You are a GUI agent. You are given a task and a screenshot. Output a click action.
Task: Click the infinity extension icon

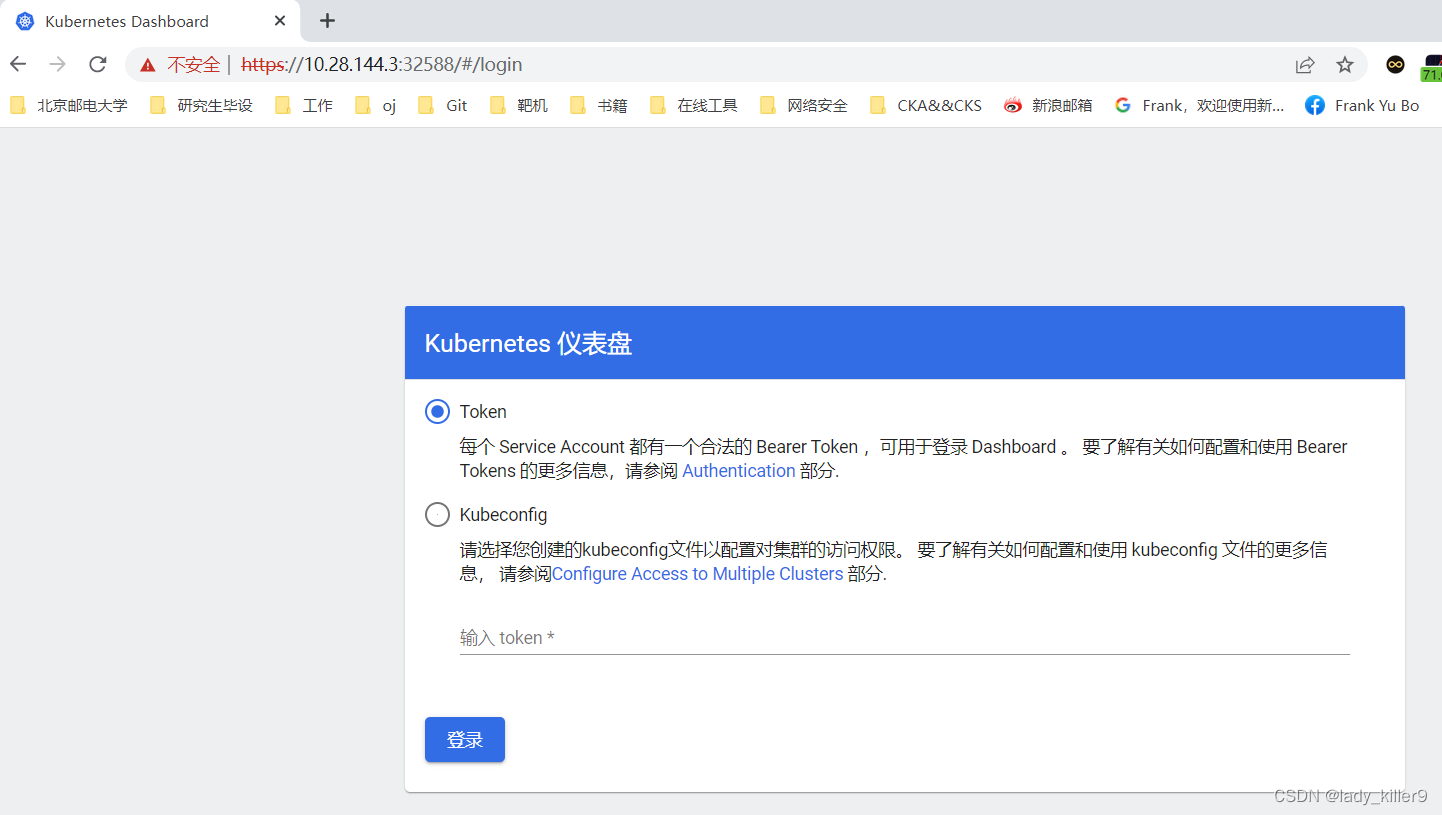coord(1395,64)
